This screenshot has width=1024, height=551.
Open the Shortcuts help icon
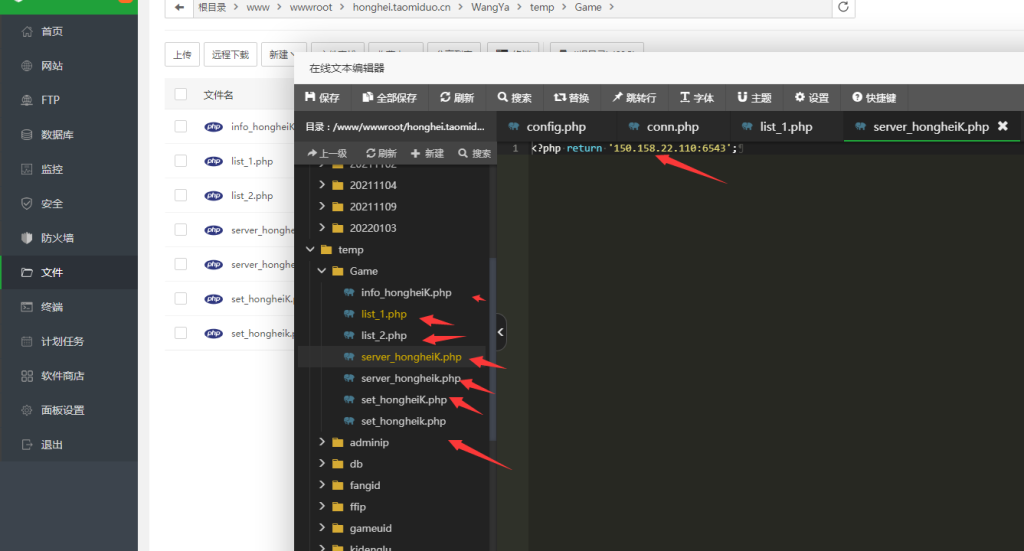tap(858, 98)
